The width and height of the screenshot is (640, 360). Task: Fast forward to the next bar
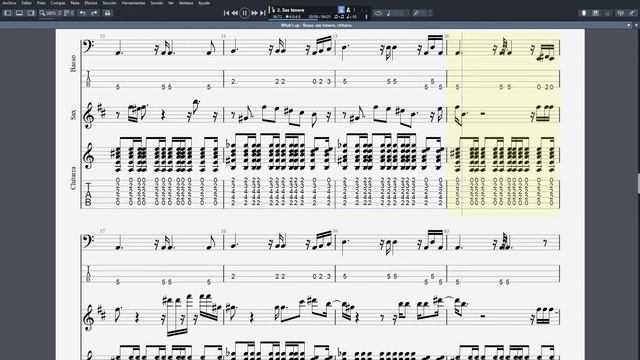(x=254, y=13)
